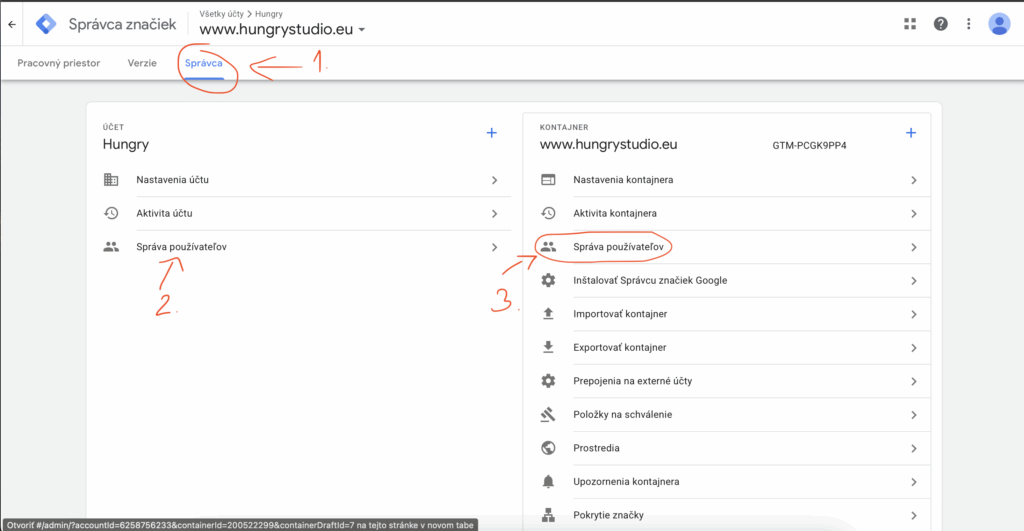This screenshot has width=1024, height=531.
Task: Expand the Aktivita účtu chevron
Action: coord(494,214)
